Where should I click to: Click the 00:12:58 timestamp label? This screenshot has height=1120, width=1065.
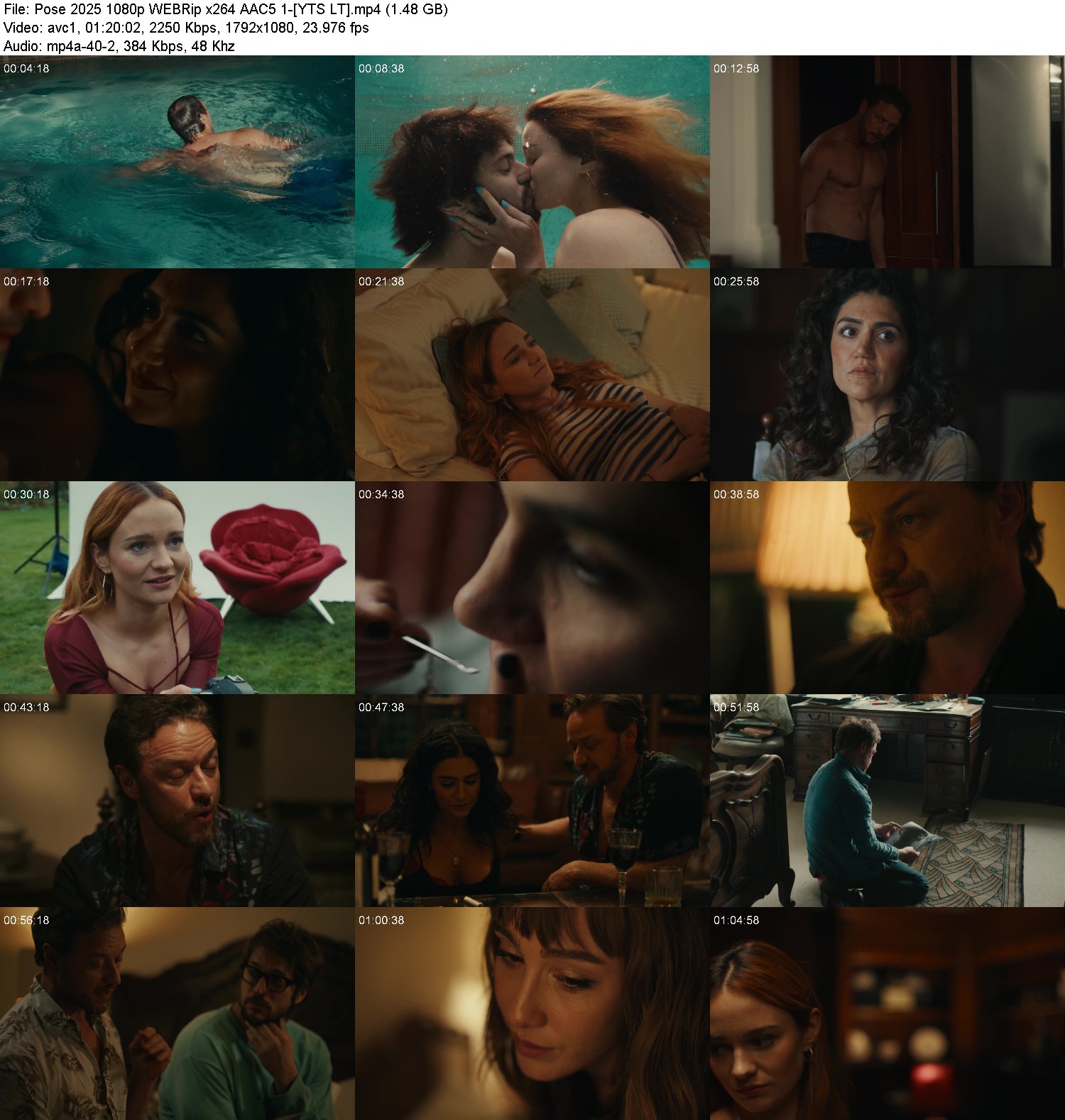pos(736,69)
